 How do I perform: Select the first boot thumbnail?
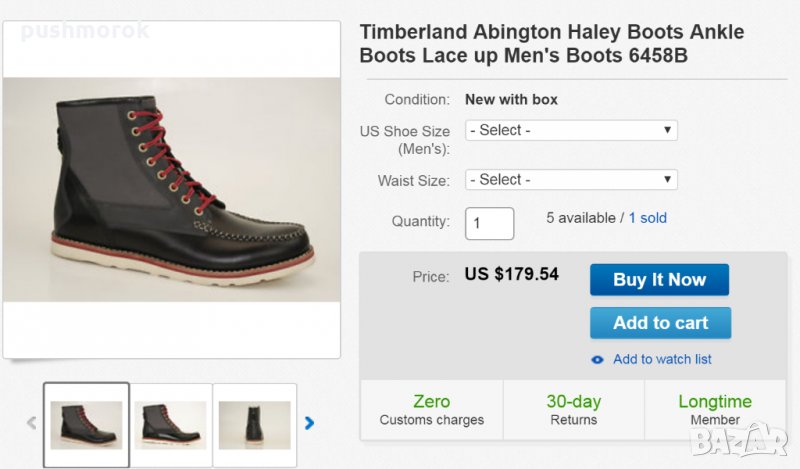[86, 424]
